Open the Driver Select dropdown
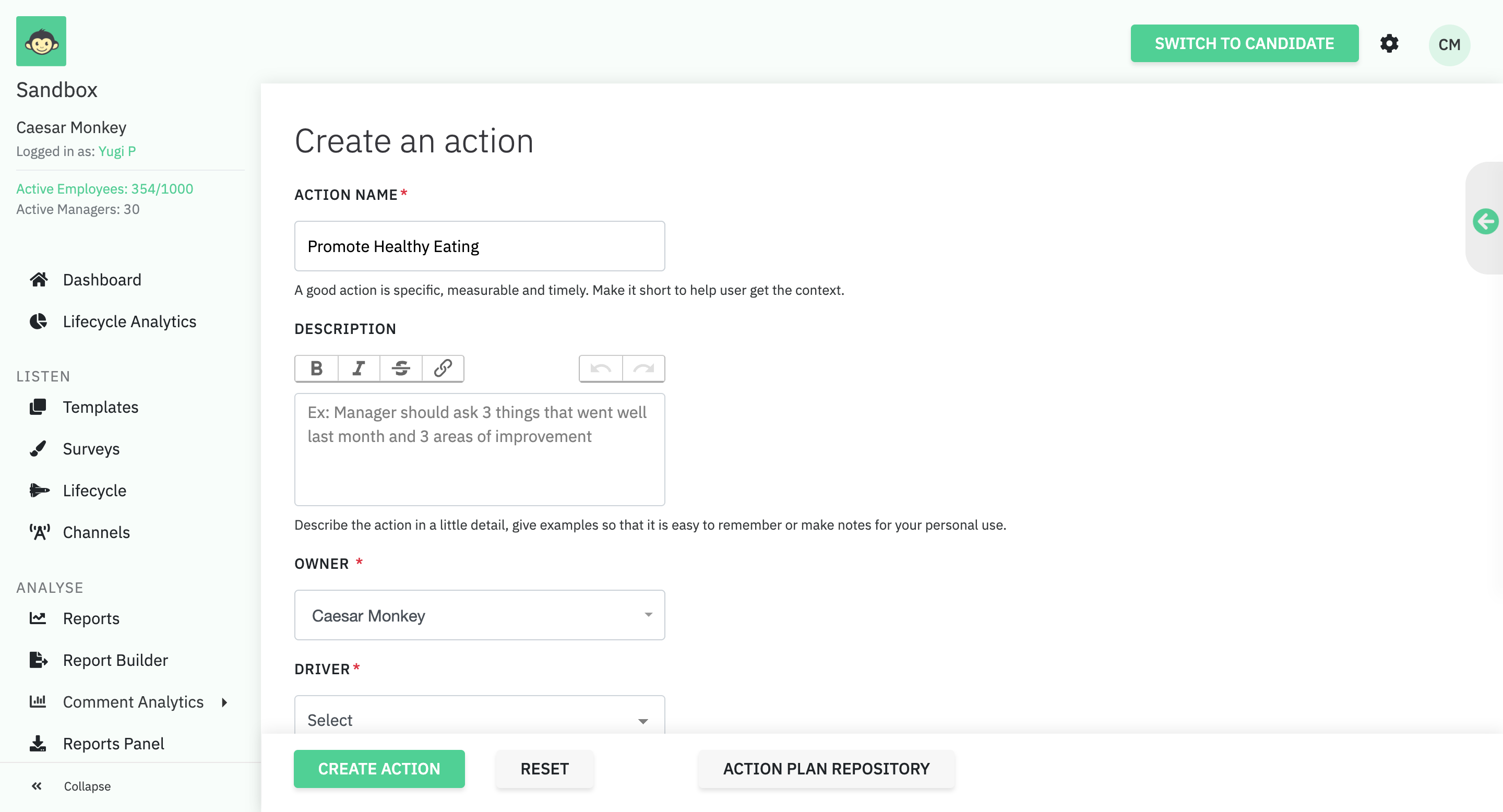 (x=479, y=719)
